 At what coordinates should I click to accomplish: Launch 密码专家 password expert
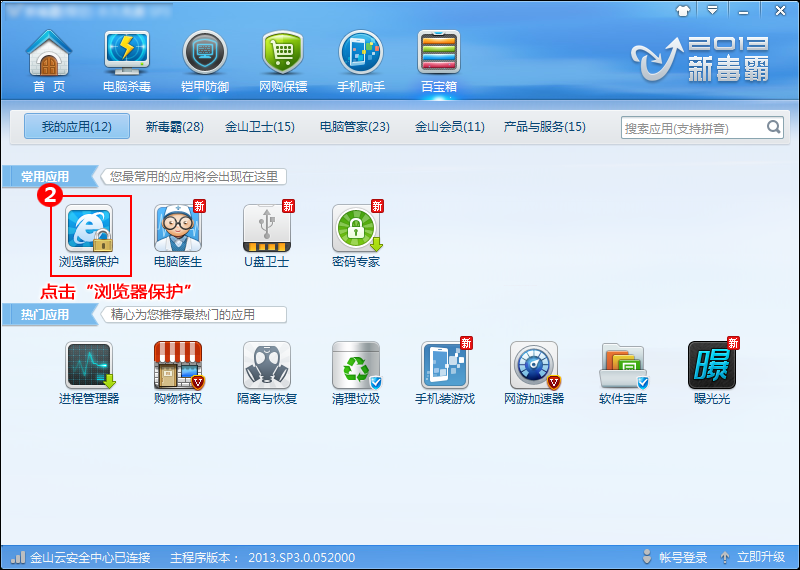click(x=356, y=236)
